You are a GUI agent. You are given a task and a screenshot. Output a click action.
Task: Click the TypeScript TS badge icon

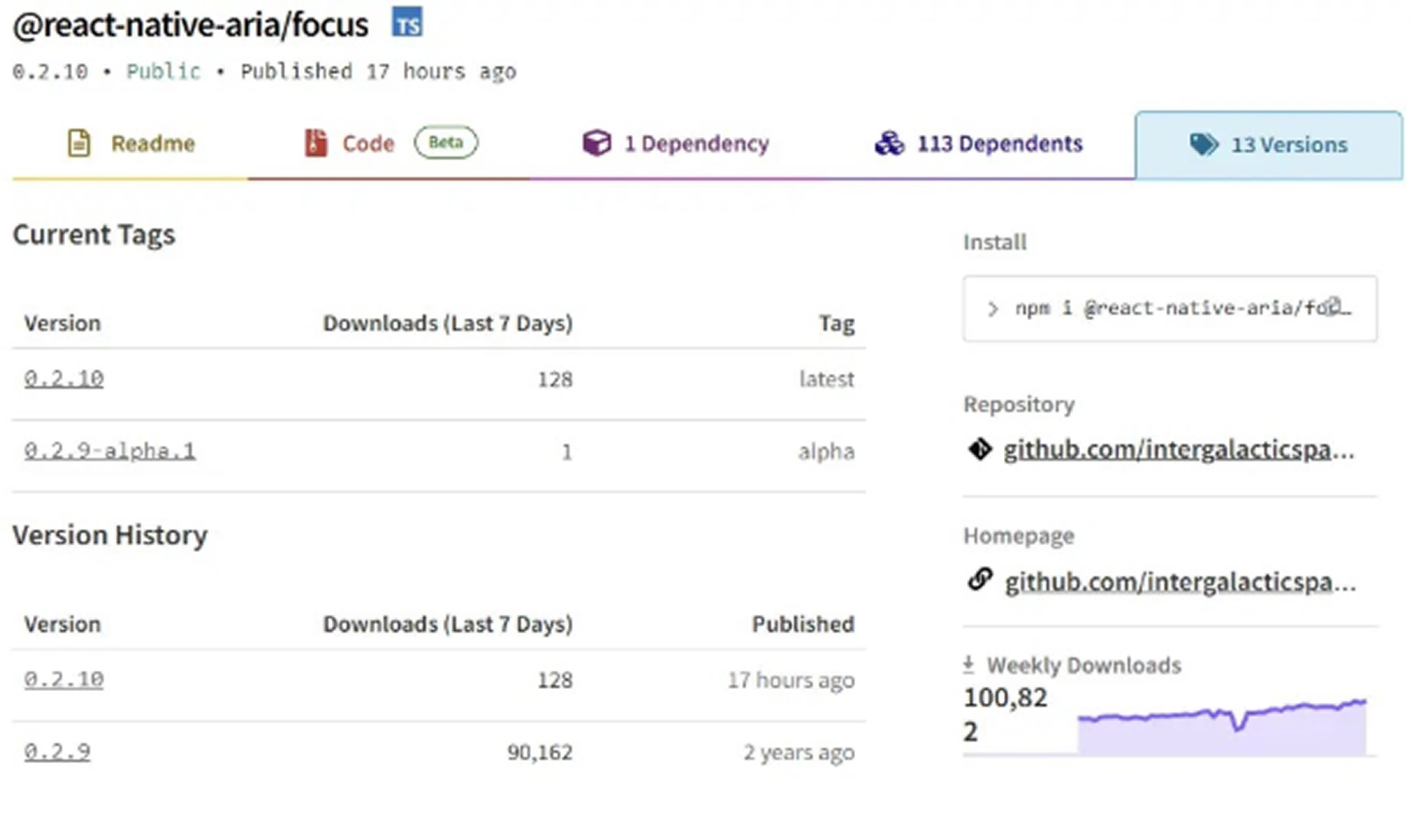(x=407, y=23)
